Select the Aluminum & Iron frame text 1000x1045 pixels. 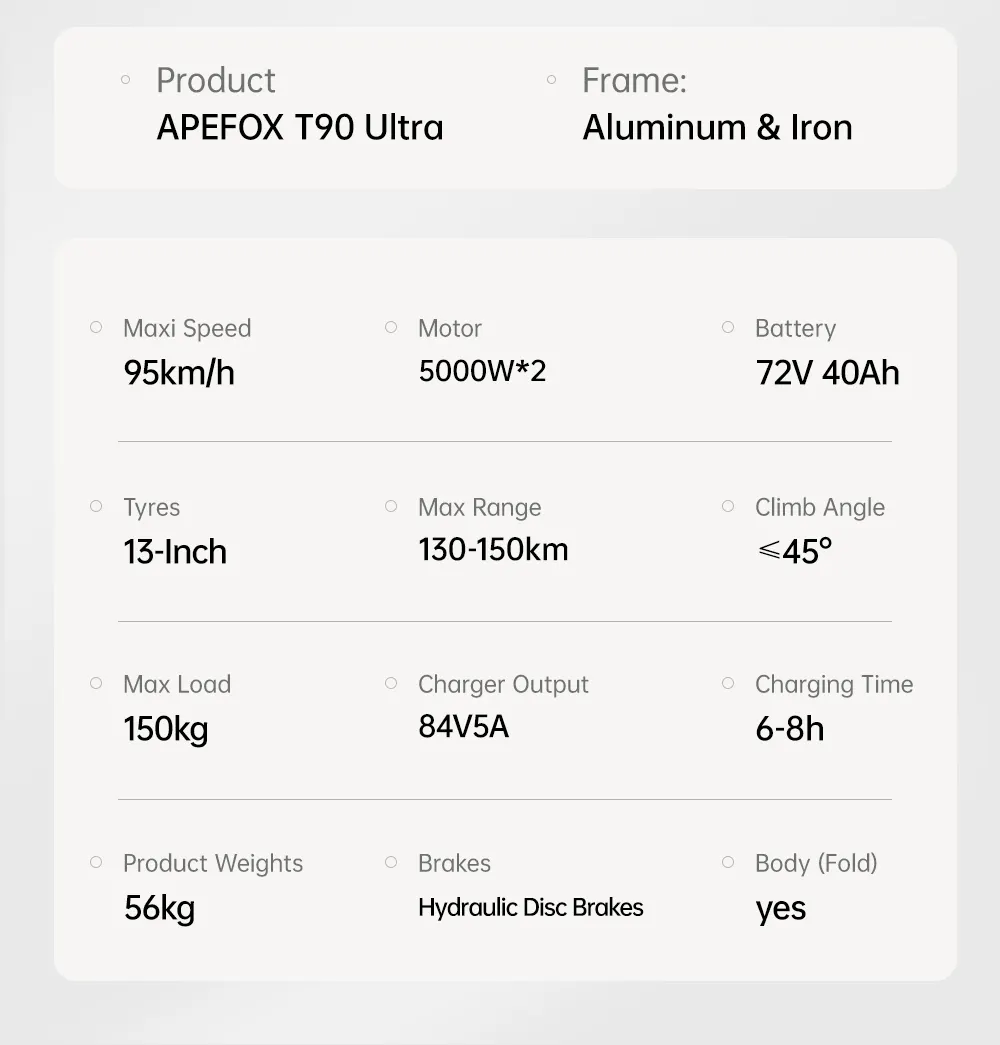pyautogui.click(x=718, y=127)
